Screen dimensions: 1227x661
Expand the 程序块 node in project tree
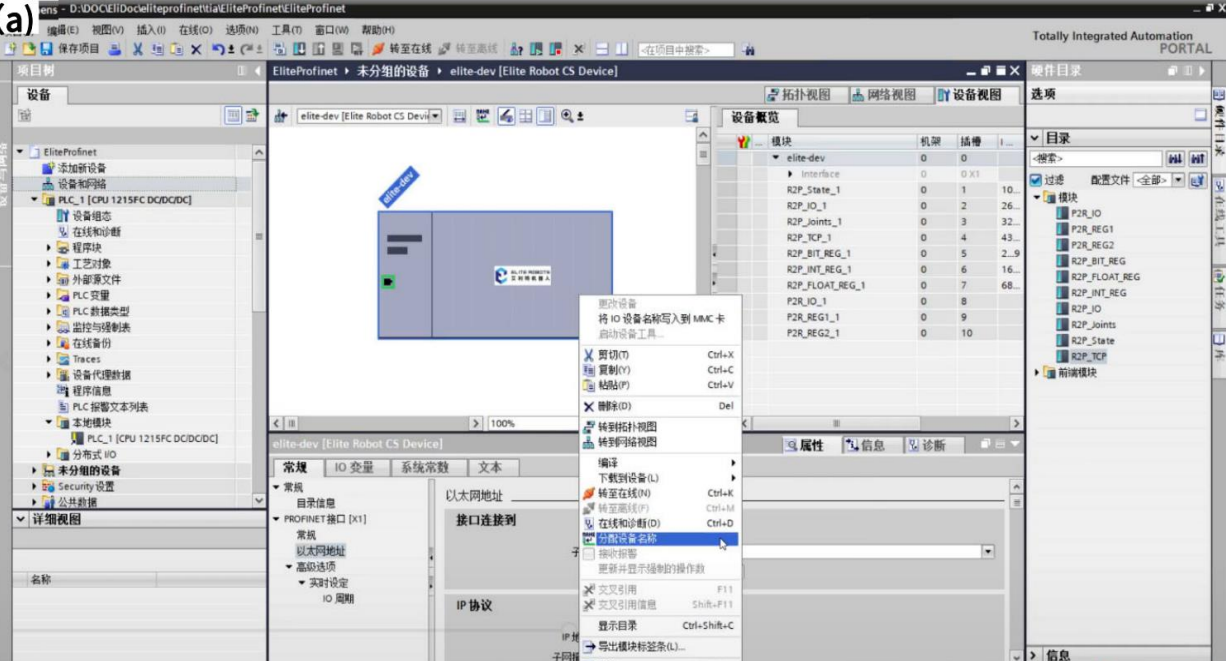49,247
